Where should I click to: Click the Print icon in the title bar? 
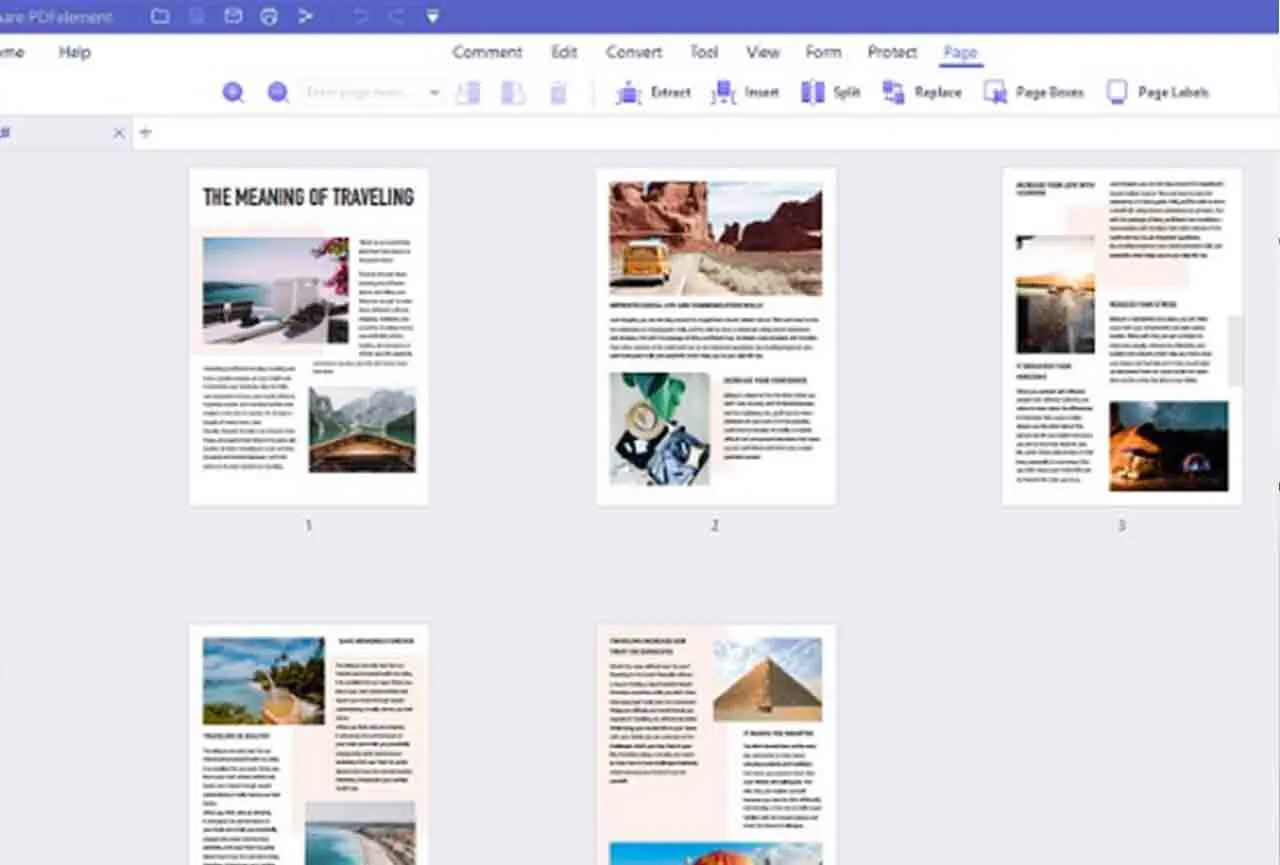click(269, 15)
